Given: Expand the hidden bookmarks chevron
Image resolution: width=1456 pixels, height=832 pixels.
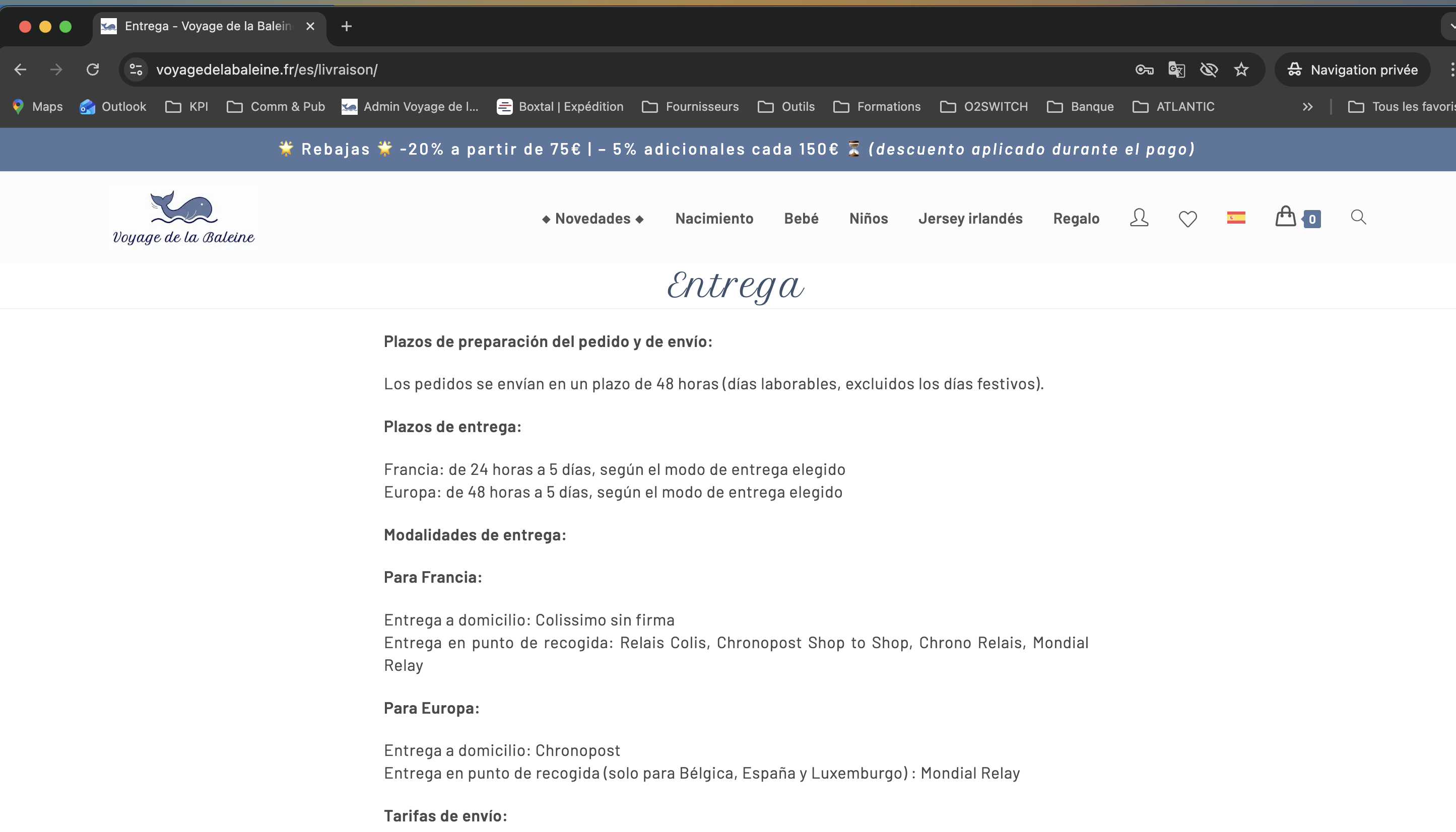Looking at the screenshot, I should 1307,107.
